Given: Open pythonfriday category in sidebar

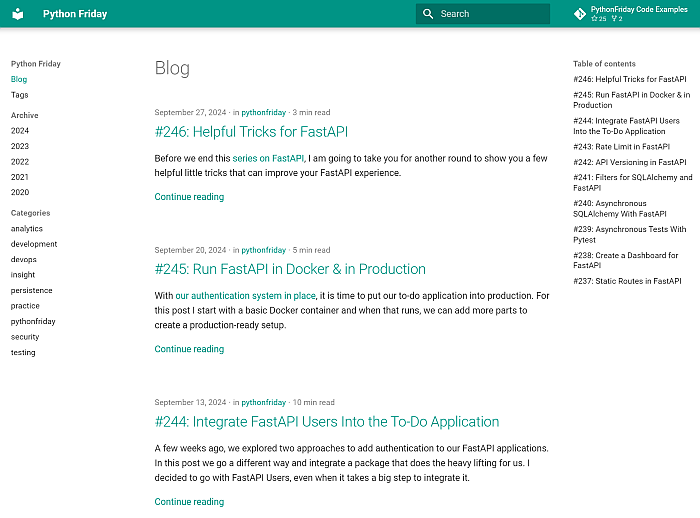Looking at the screenshot, I should tap(33, 322).
